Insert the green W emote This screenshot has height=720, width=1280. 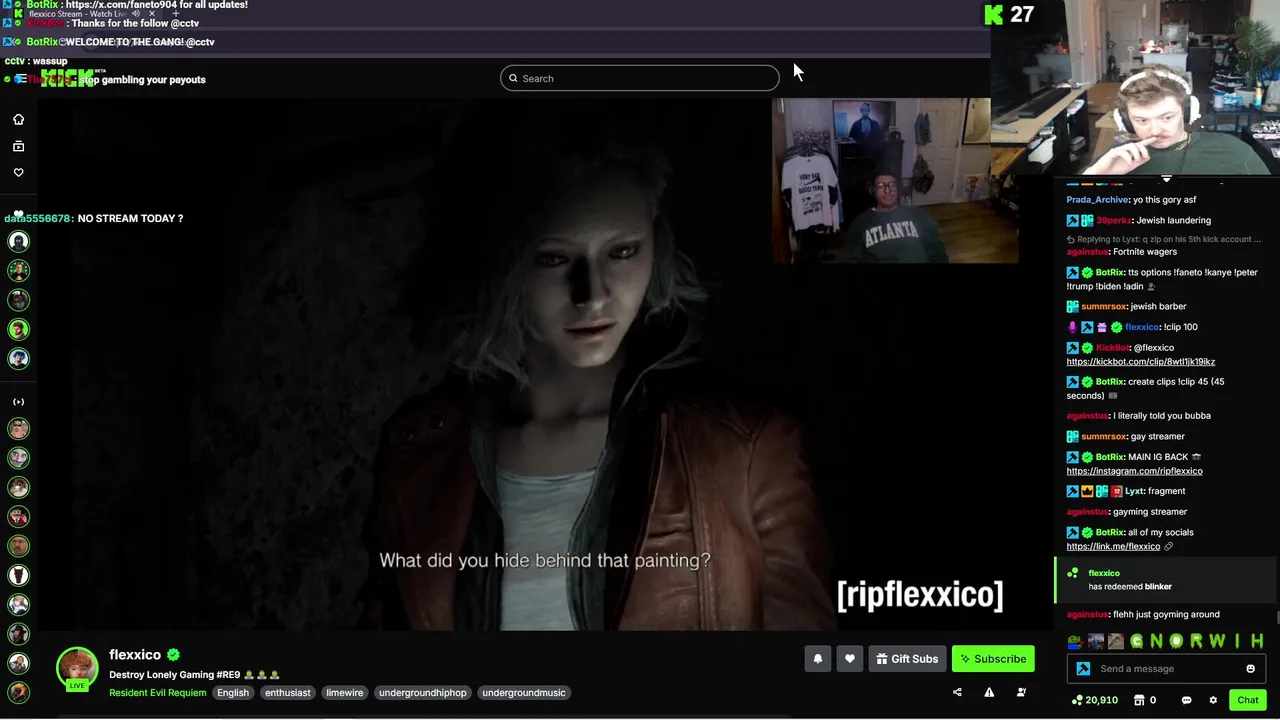(x=1217, y=641)
